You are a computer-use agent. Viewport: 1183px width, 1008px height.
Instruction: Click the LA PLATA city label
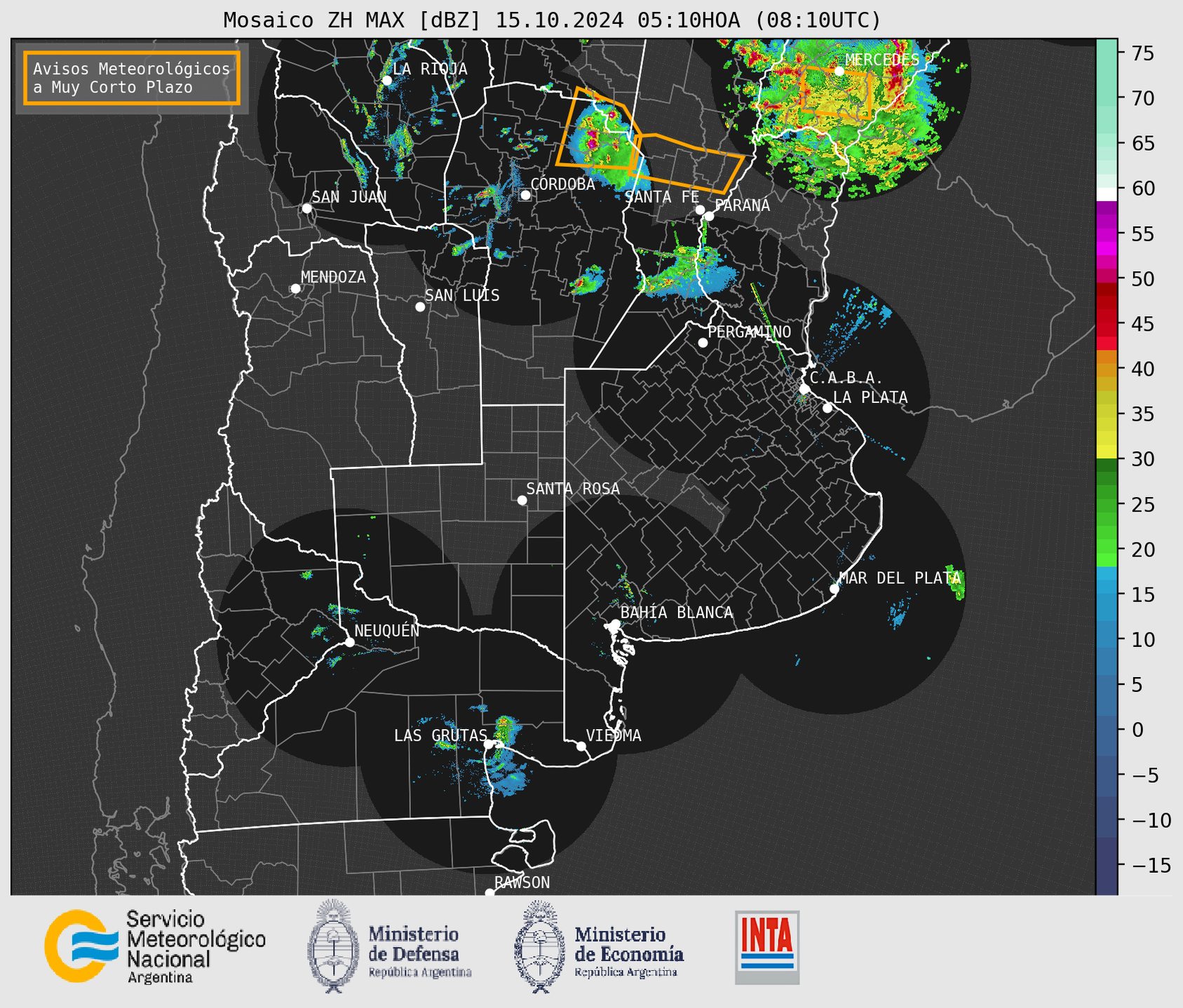point(870,397)
